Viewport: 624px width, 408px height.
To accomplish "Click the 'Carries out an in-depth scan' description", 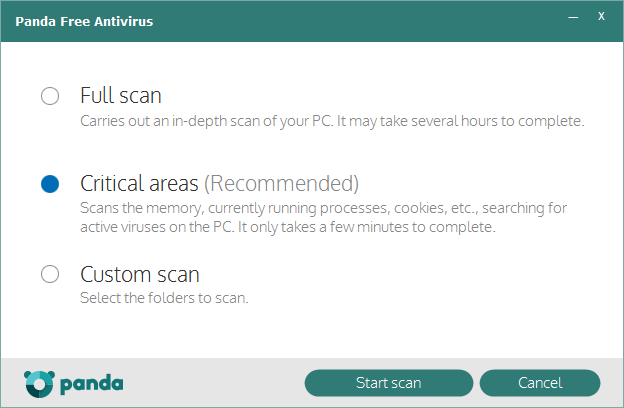I will (x=332, y=121).
